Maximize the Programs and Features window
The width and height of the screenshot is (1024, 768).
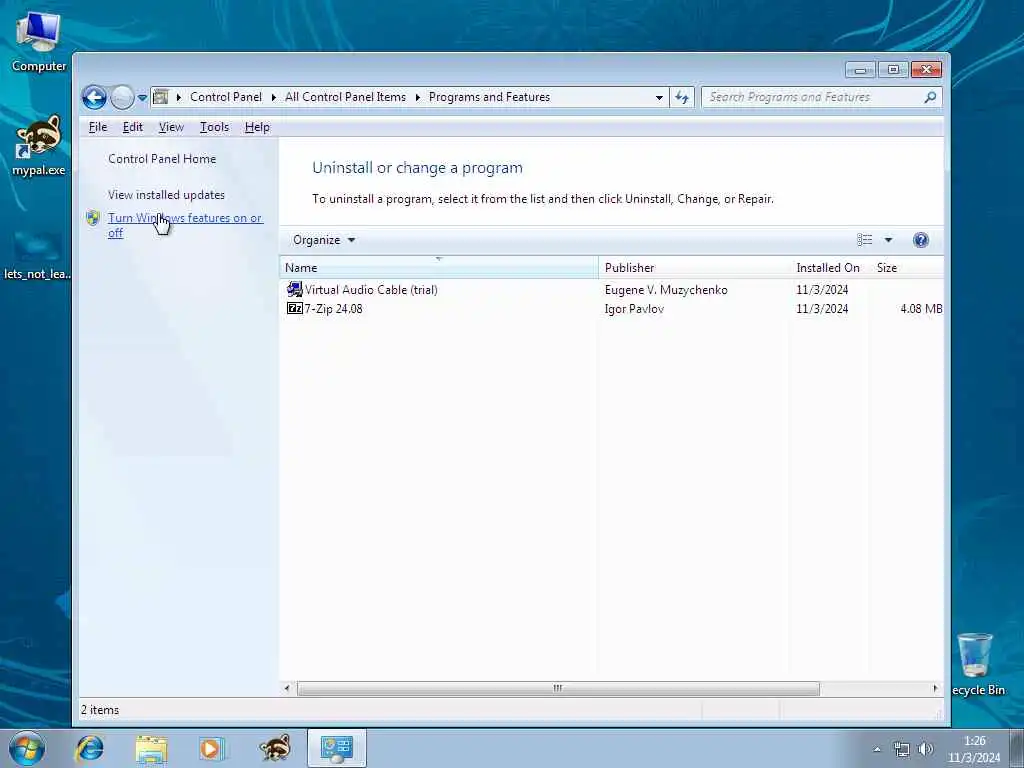(893, 69)
